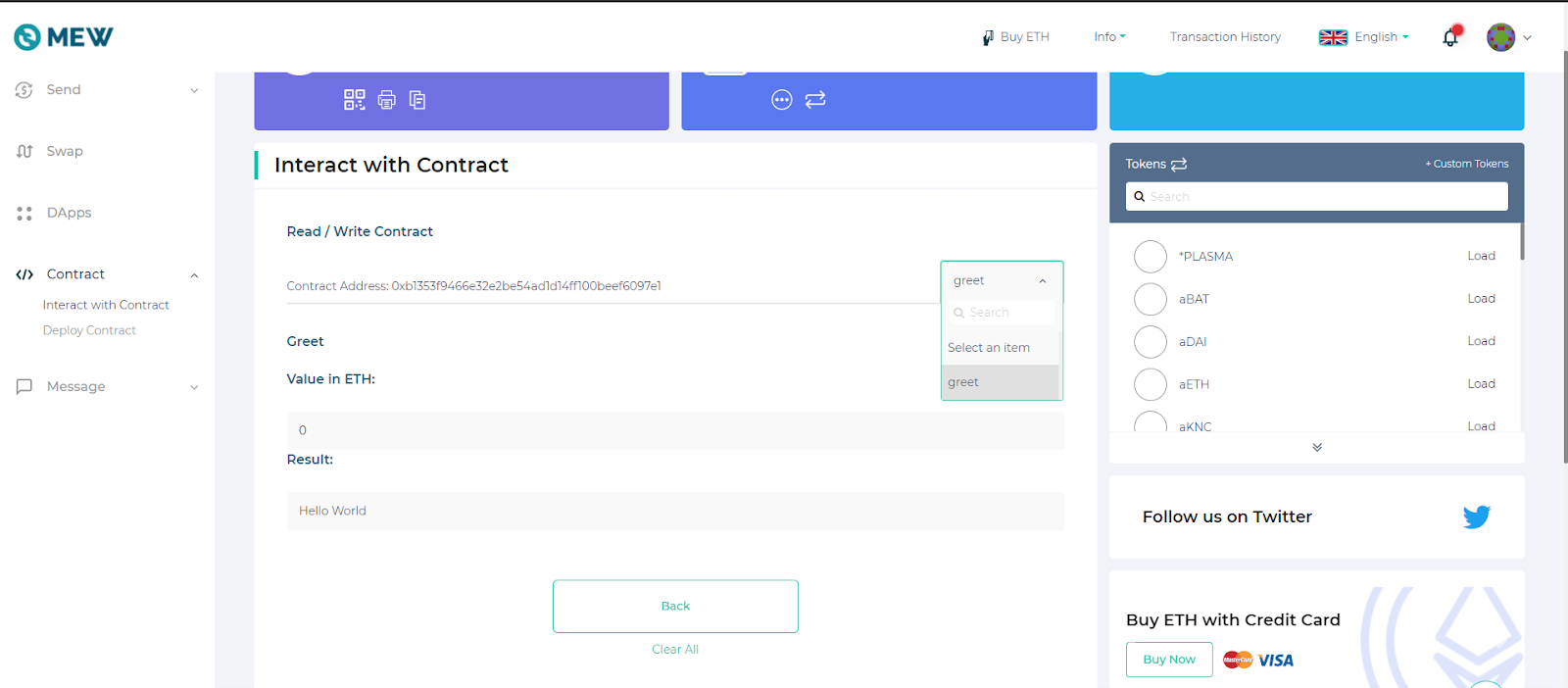The image size is (1568, 688).
Task: Open Transaction History
Action: pyautogui.click(x=1225, y=37)
